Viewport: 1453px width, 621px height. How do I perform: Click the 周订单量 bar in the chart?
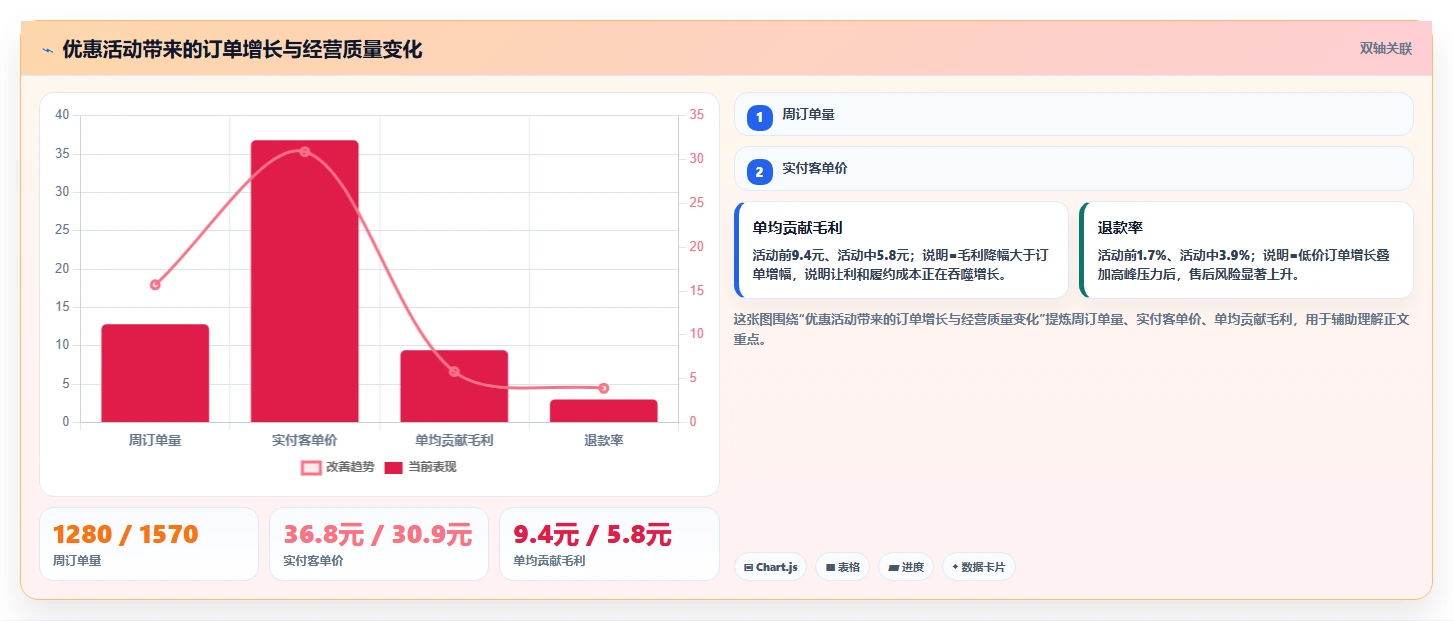point(155,373)
